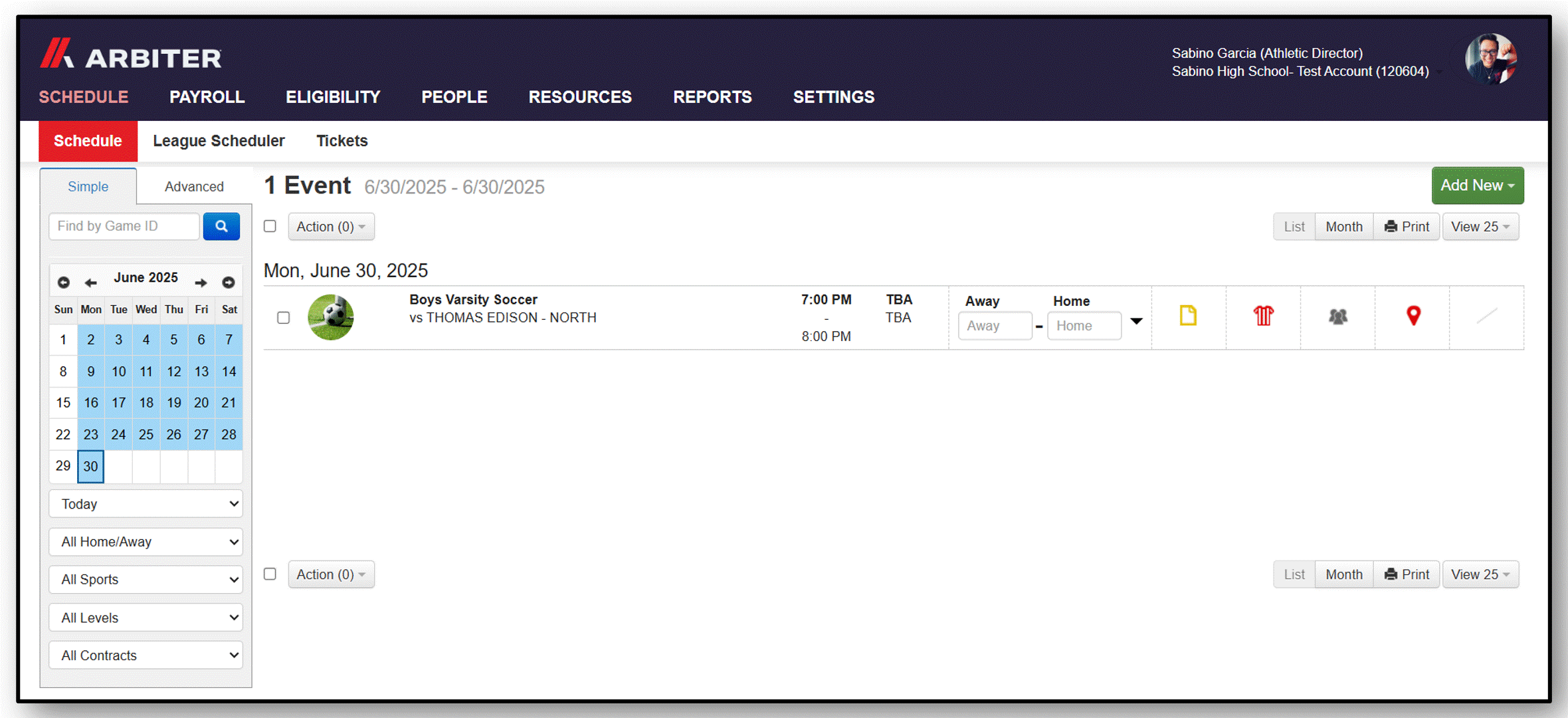
Task: Click the Away score input field
Action: [995, 326]
